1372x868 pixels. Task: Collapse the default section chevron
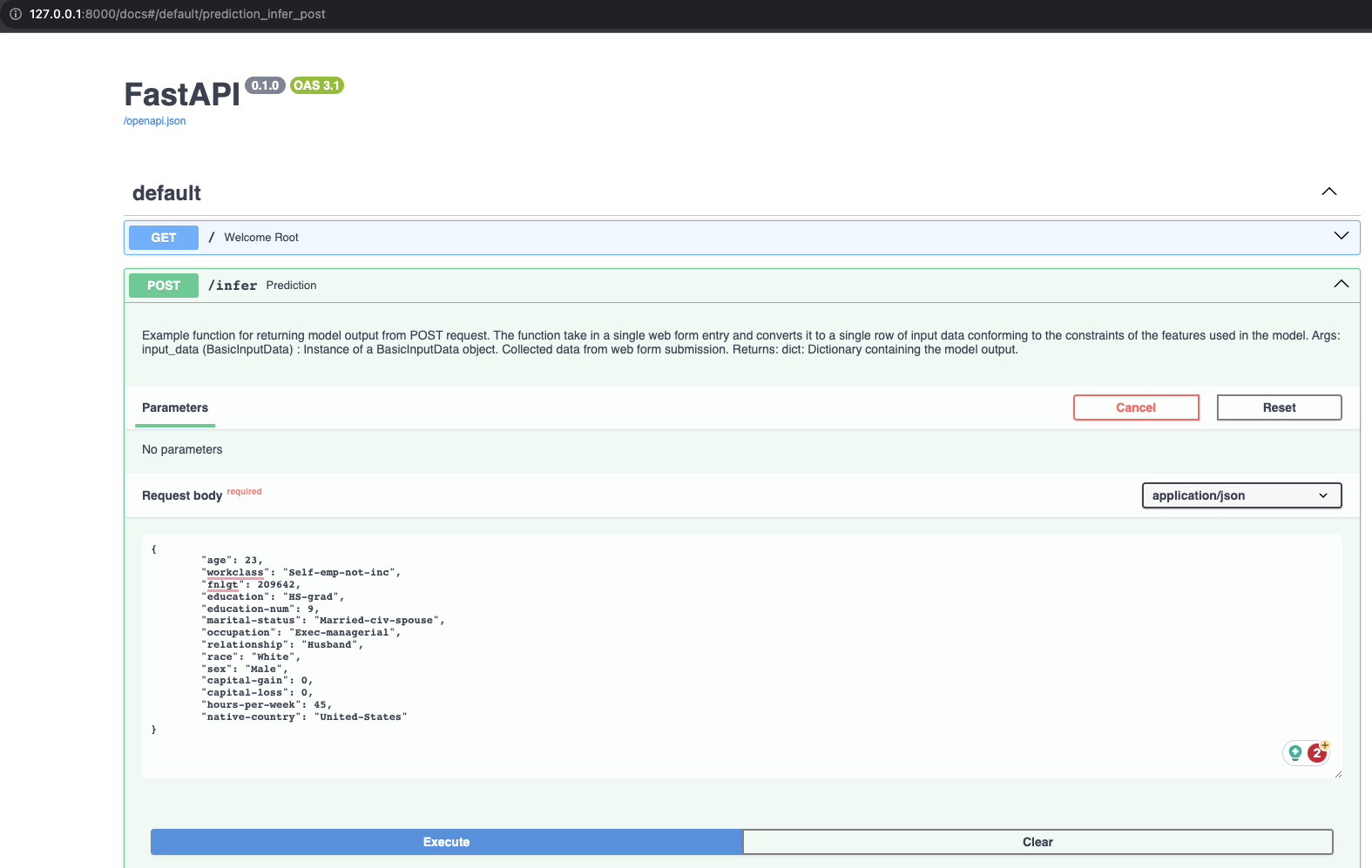pyautogui.click(x=1329, y=192)
